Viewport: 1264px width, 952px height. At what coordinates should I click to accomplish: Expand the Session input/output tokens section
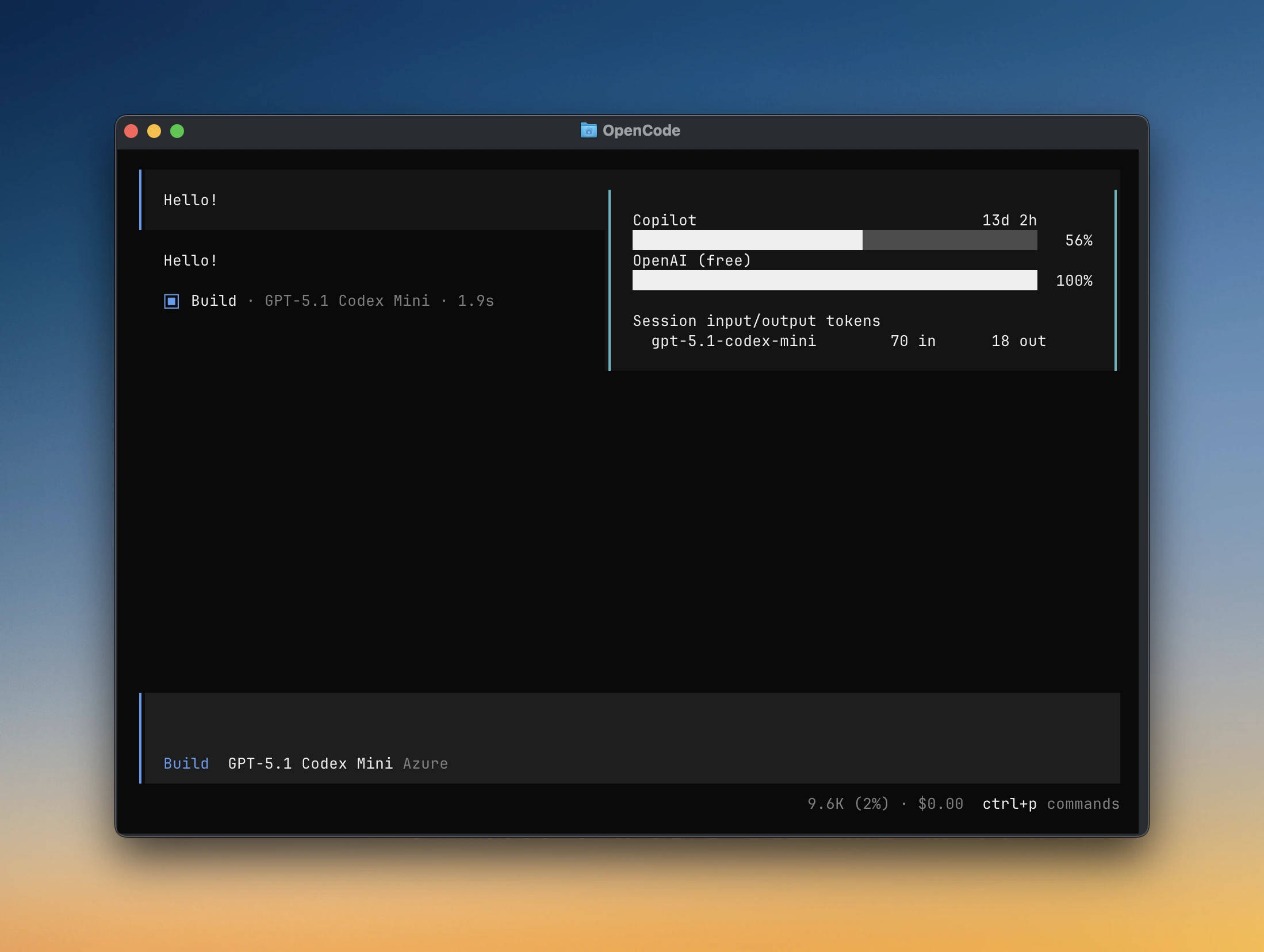(756, 321)
